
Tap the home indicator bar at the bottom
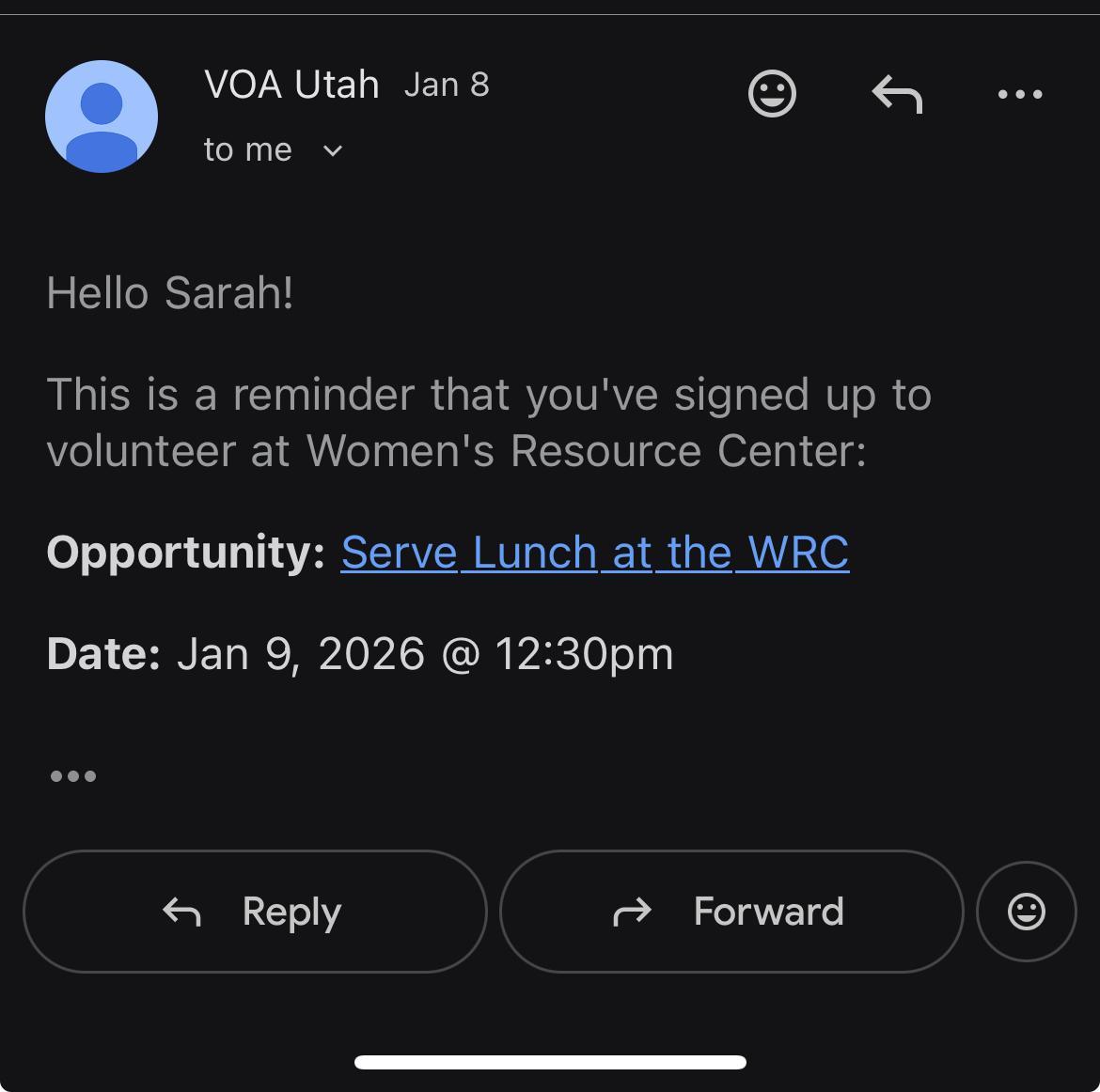pyautogui.click(x=550, y=1063)
